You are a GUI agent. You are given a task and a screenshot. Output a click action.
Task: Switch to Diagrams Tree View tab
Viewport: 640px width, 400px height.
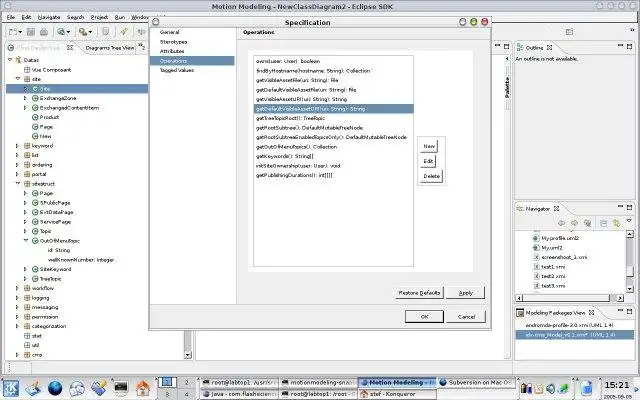coord(109,48)
